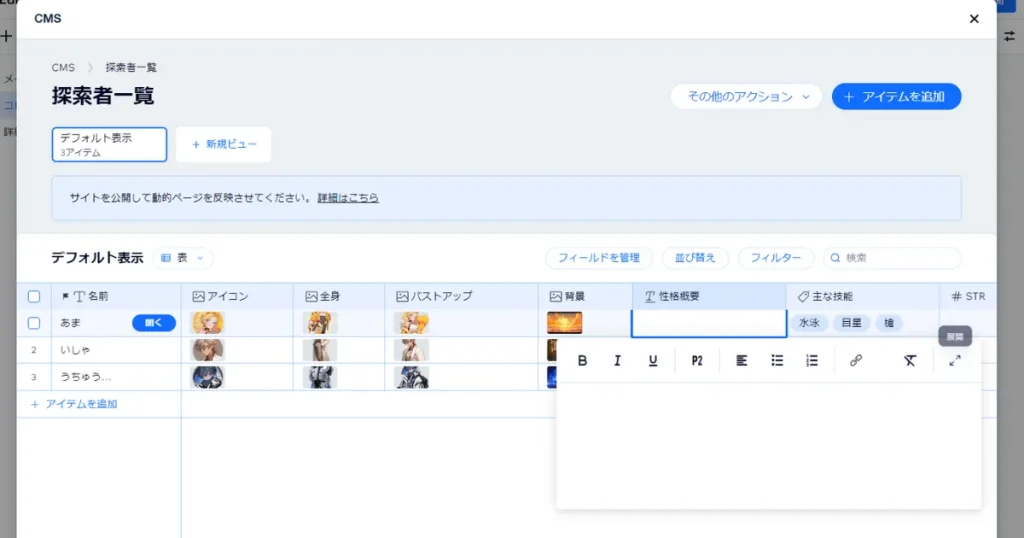Click フィールドを管理 button
The width and height of the screenshot is (1024, 538).
pyautogui.click(x=598, y=258)
